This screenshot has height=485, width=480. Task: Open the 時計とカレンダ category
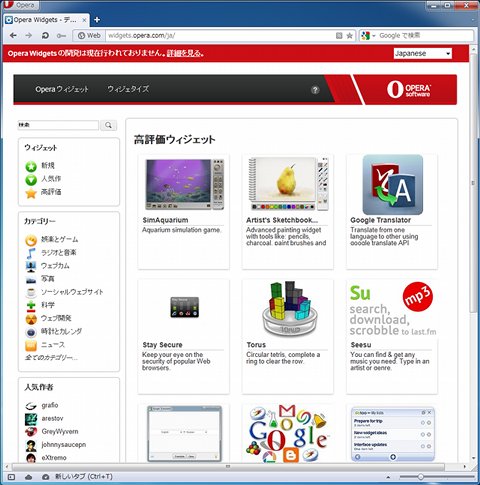[x=61, y=331]
